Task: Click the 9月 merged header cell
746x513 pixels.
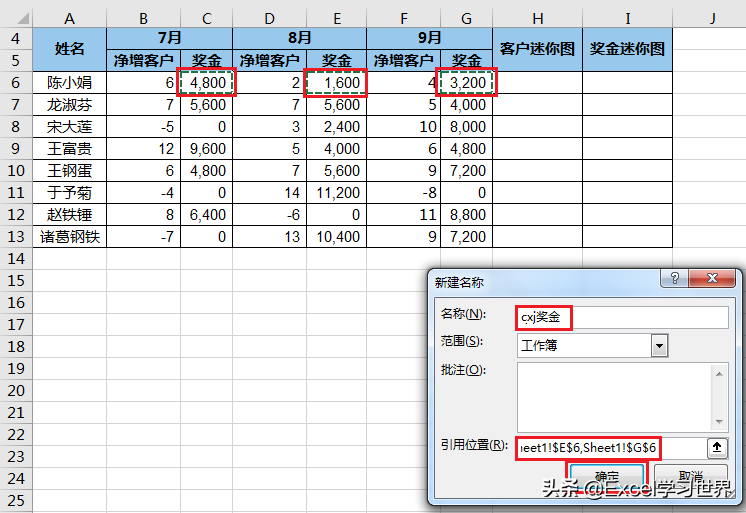Action: click(429, 38)
